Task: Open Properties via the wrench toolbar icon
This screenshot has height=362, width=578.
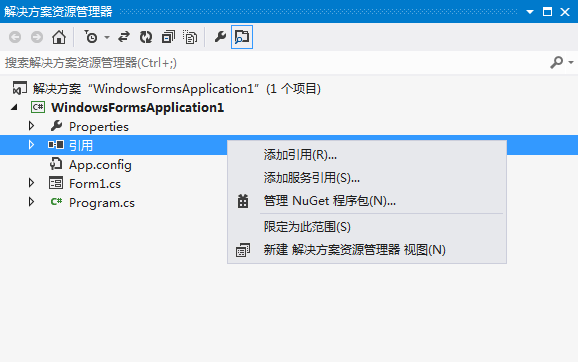Action: (220, 37)
